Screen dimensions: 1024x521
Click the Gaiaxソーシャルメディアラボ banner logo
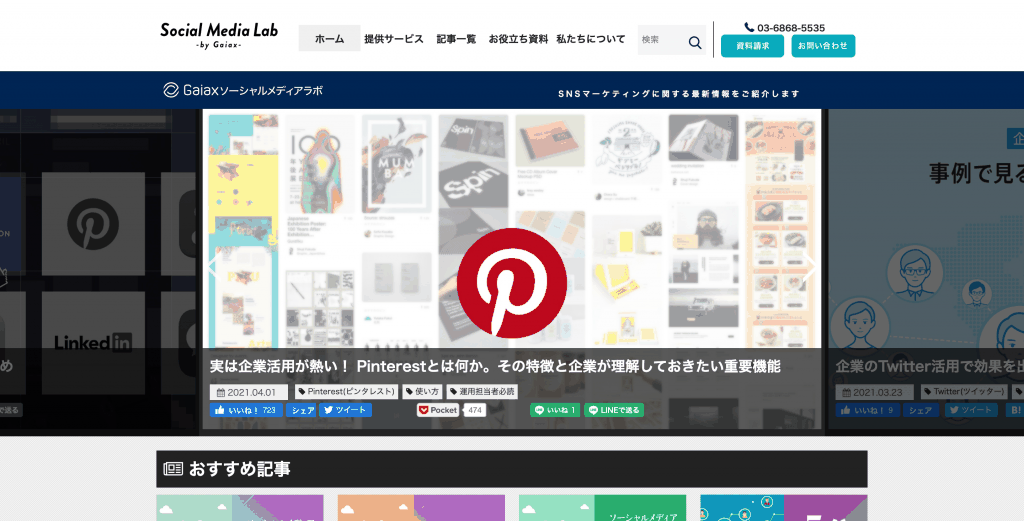pyautogui.click(x=243, y=90)
